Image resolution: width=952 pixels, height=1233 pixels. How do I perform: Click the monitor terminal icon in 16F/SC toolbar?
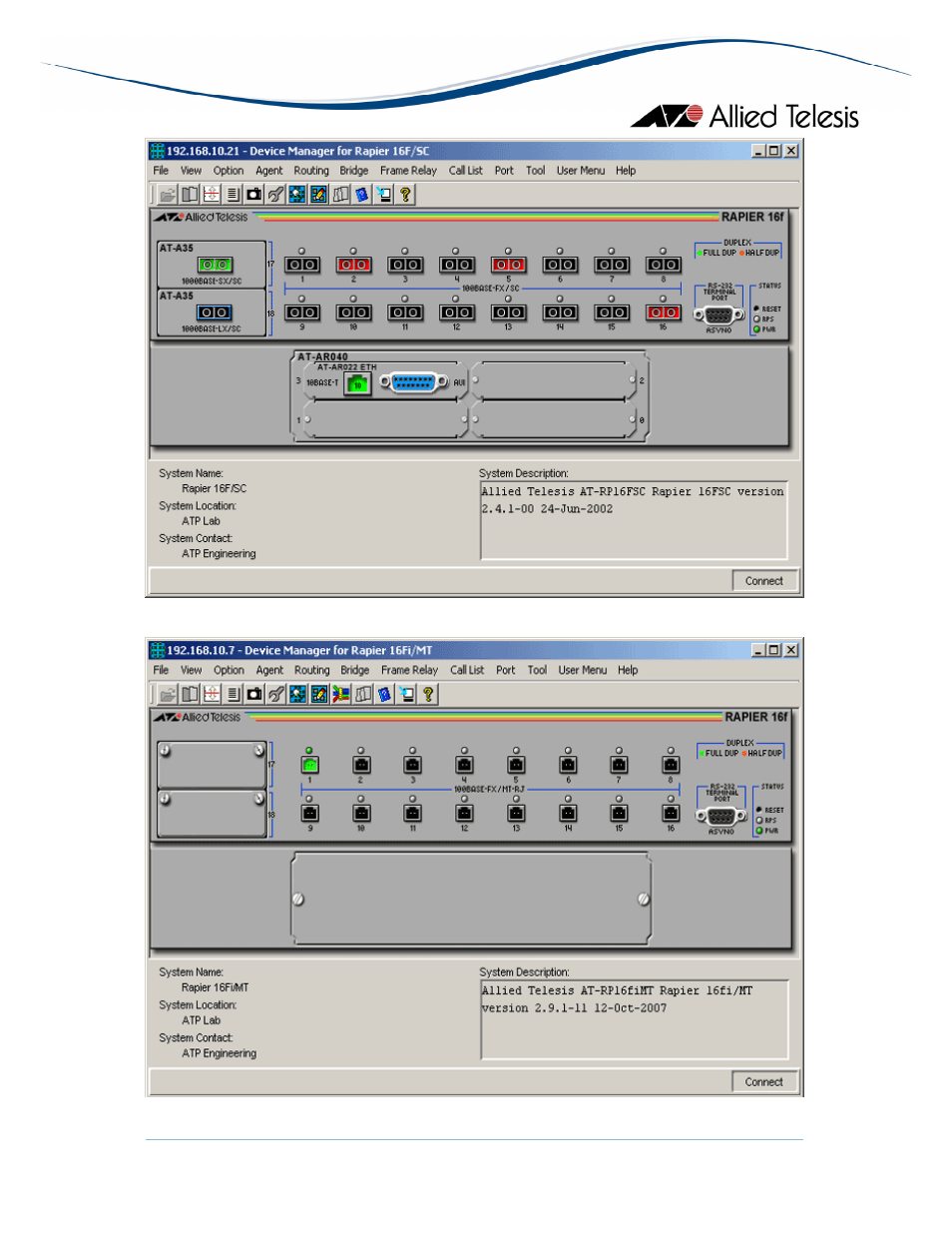tap(384, 195)
